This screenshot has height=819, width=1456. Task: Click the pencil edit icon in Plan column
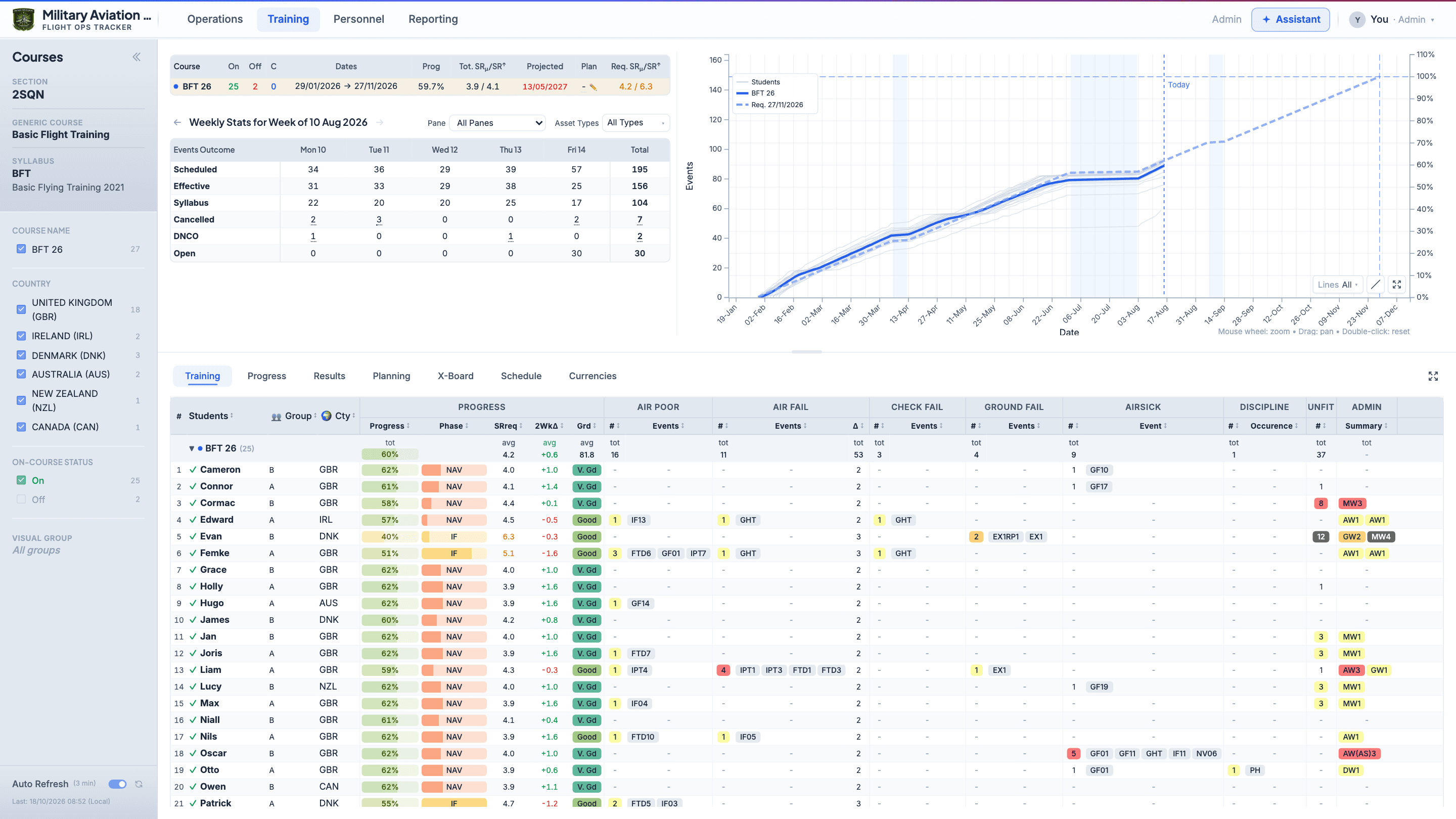(x=593, y=87)
